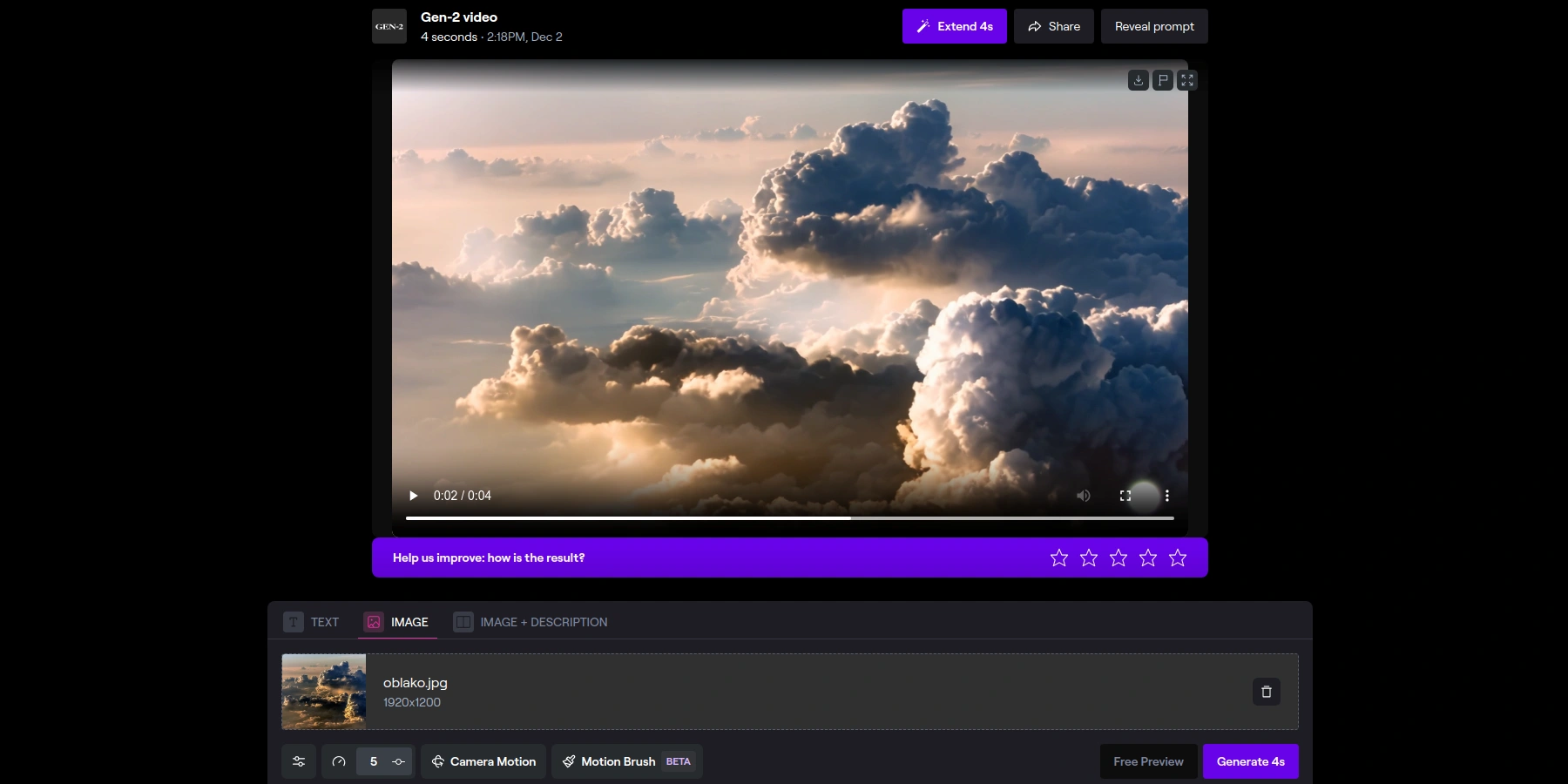Play the video
The height and width of the screenshot is (784, 1568).
414,496
